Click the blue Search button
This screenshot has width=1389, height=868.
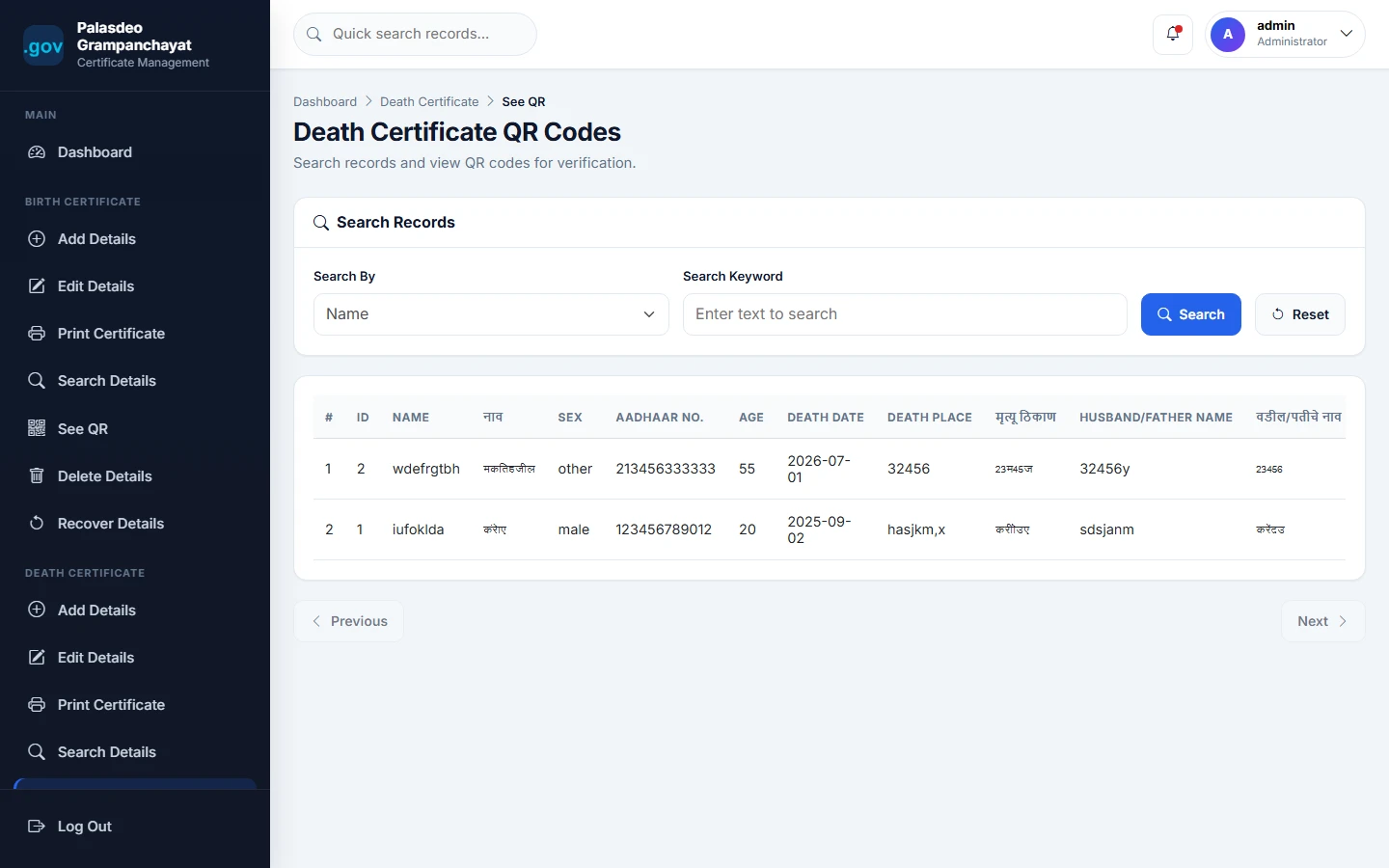point(1191,314)
